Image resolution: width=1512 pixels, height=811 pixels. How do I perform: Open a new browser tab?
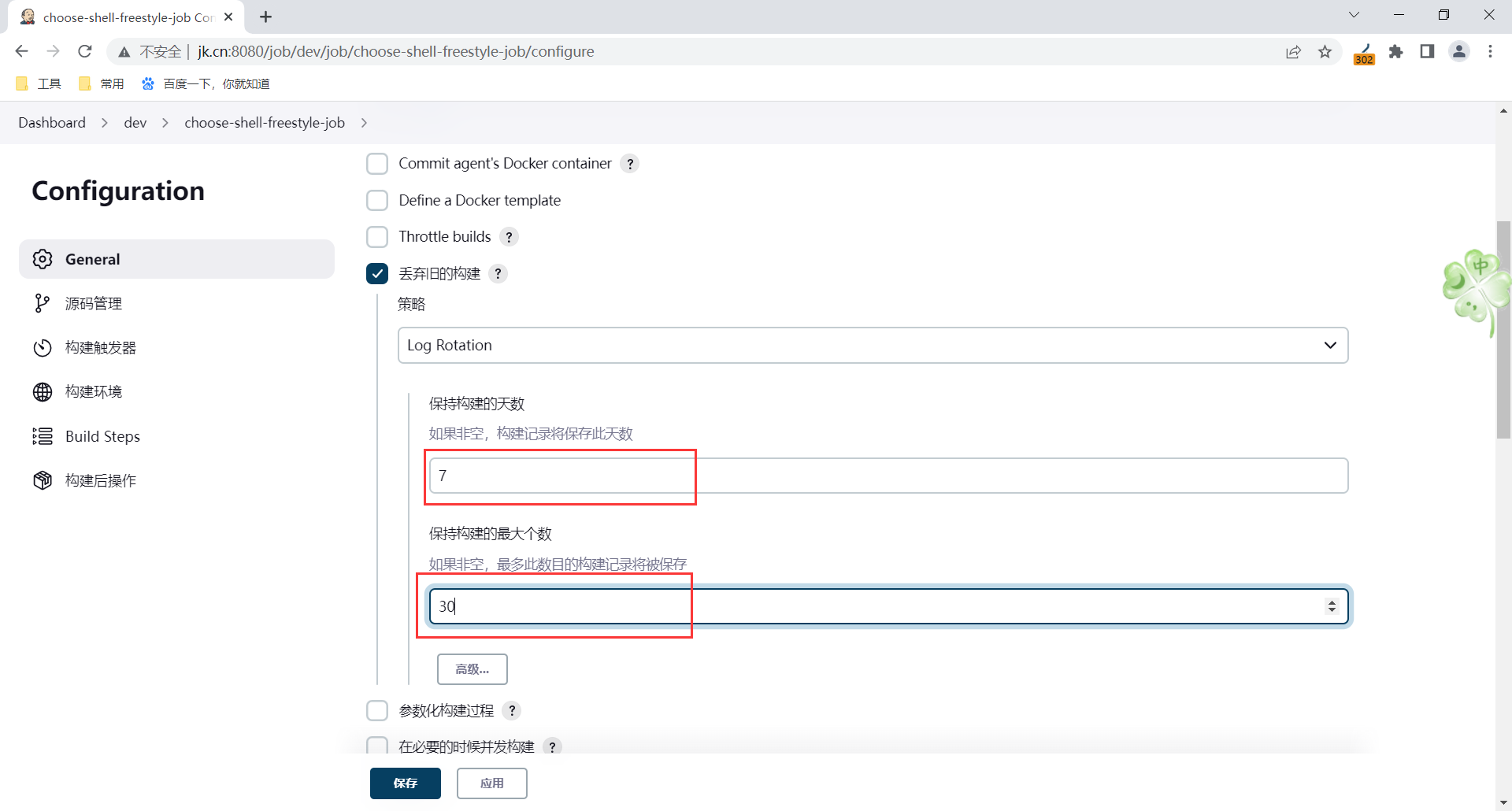(x=266, y=17)
